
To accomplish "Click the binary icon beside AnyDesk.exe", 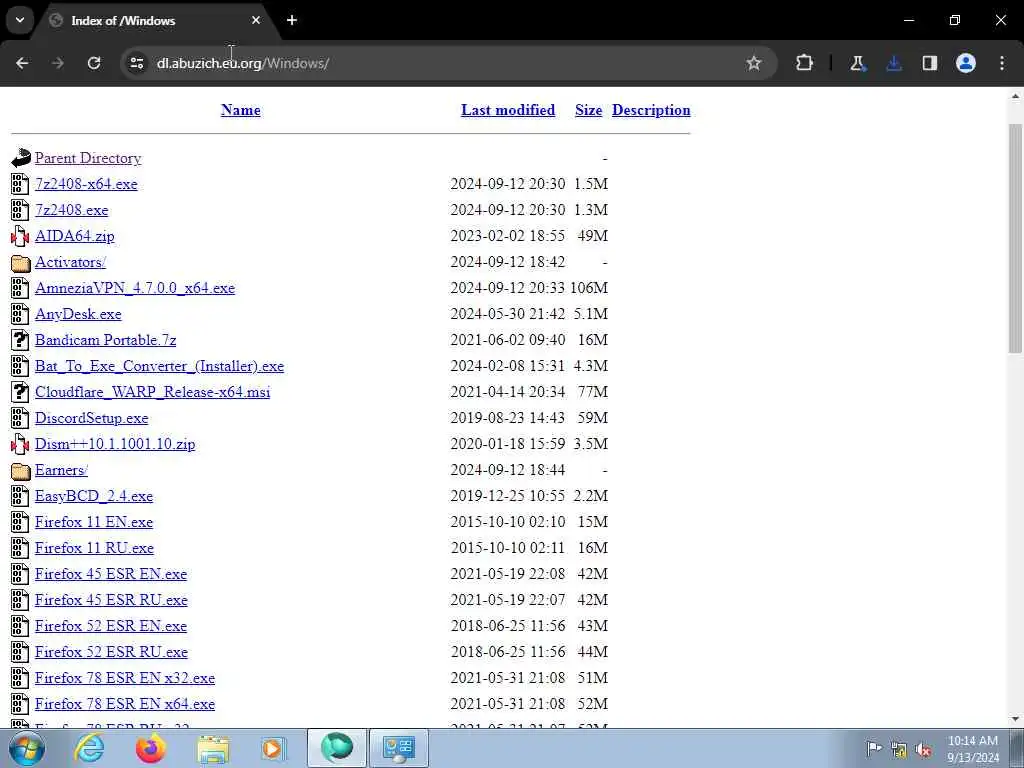I will pyautogui.click(x=20, y=314).
